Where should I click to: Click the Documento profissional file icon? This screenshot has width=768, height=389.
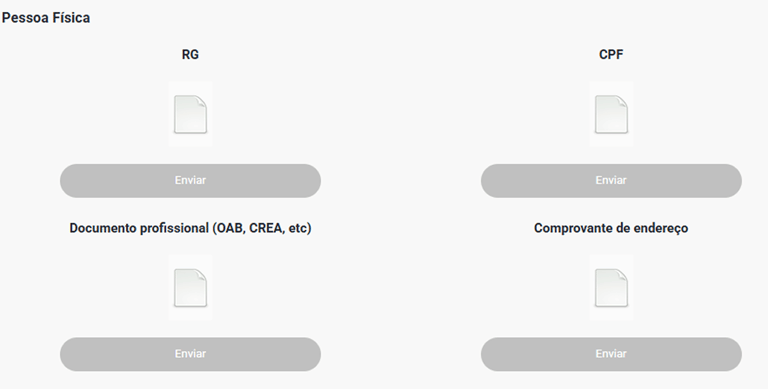pos(191,288)
